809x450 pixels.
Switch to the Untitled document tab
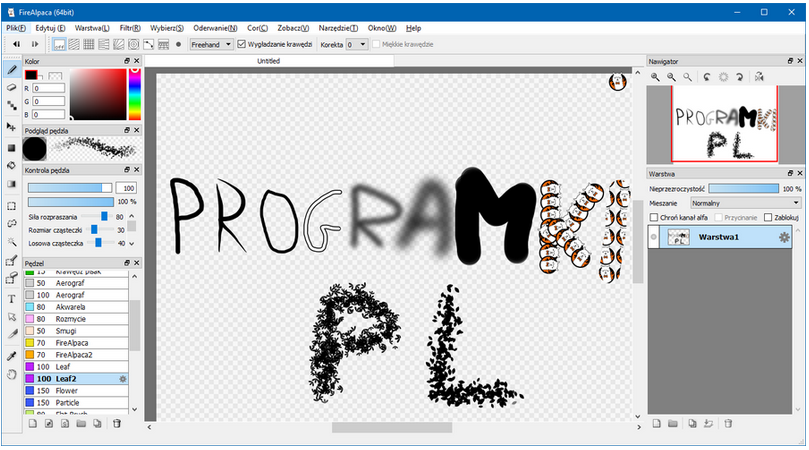click(x=269, y=61)
